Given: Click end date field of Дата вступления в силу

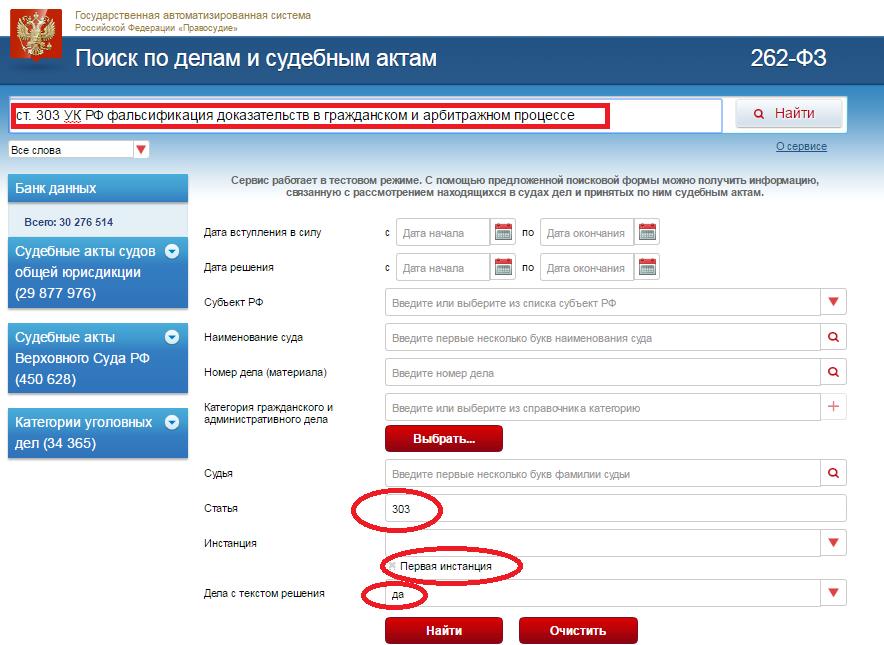Looking at the screenshot, I should tap(587, 232).
